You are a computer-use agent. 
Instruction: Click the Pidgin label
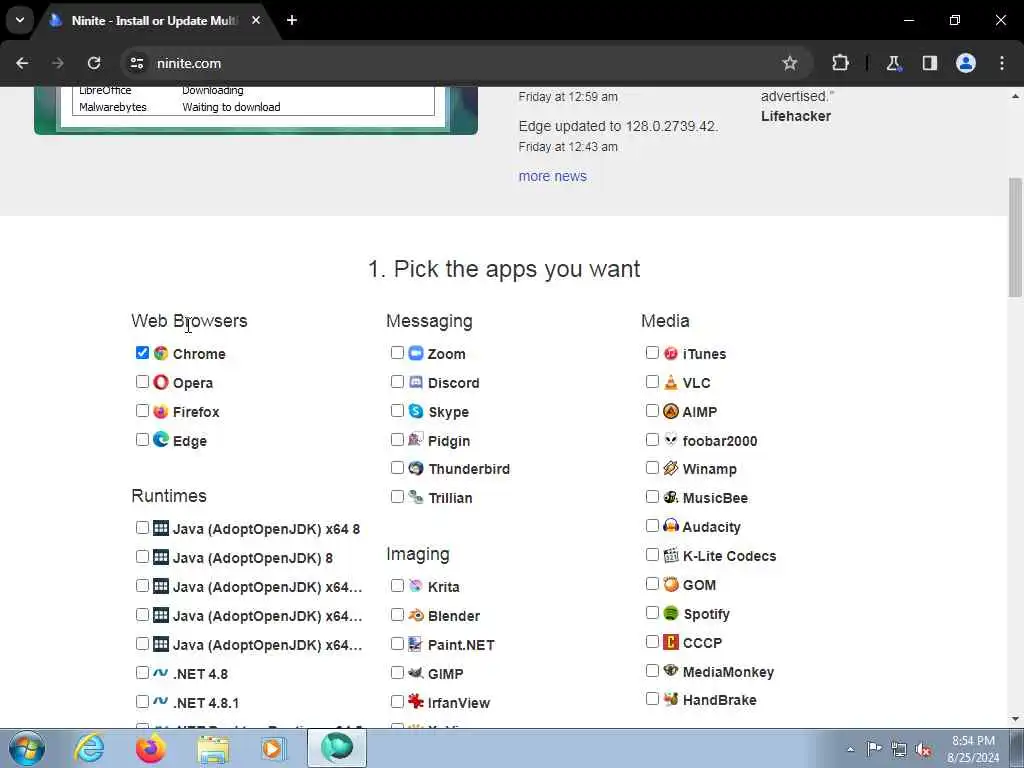click(x=449, y=441)
